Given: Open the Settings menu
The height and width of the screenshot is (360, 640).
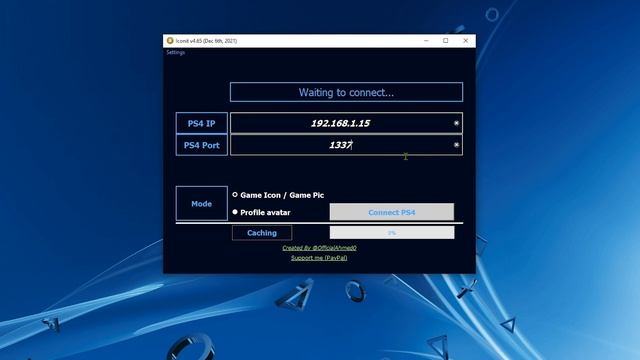Looking at the screenshot, I should pos(176,52).
